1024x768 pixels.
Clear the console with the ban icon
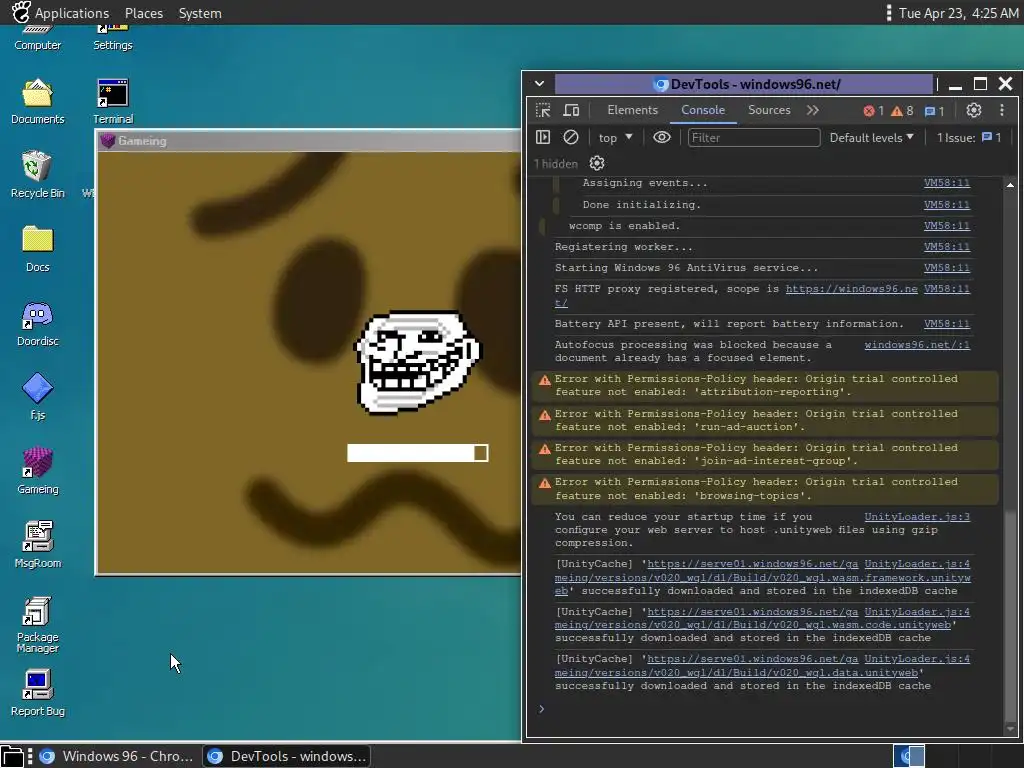point(571,137)
